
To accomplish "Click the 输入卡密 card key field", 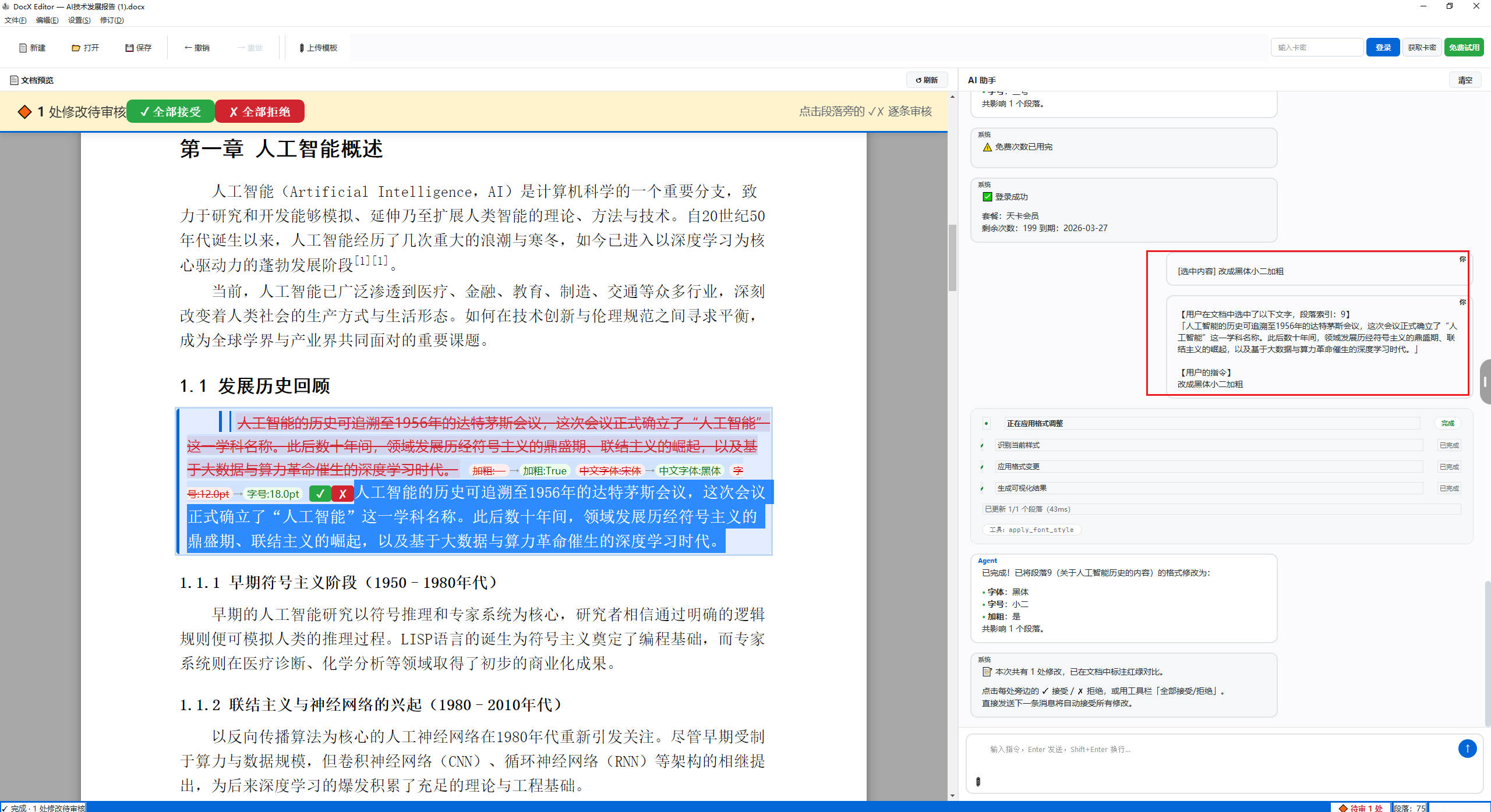I will (x=1316, y=48).
